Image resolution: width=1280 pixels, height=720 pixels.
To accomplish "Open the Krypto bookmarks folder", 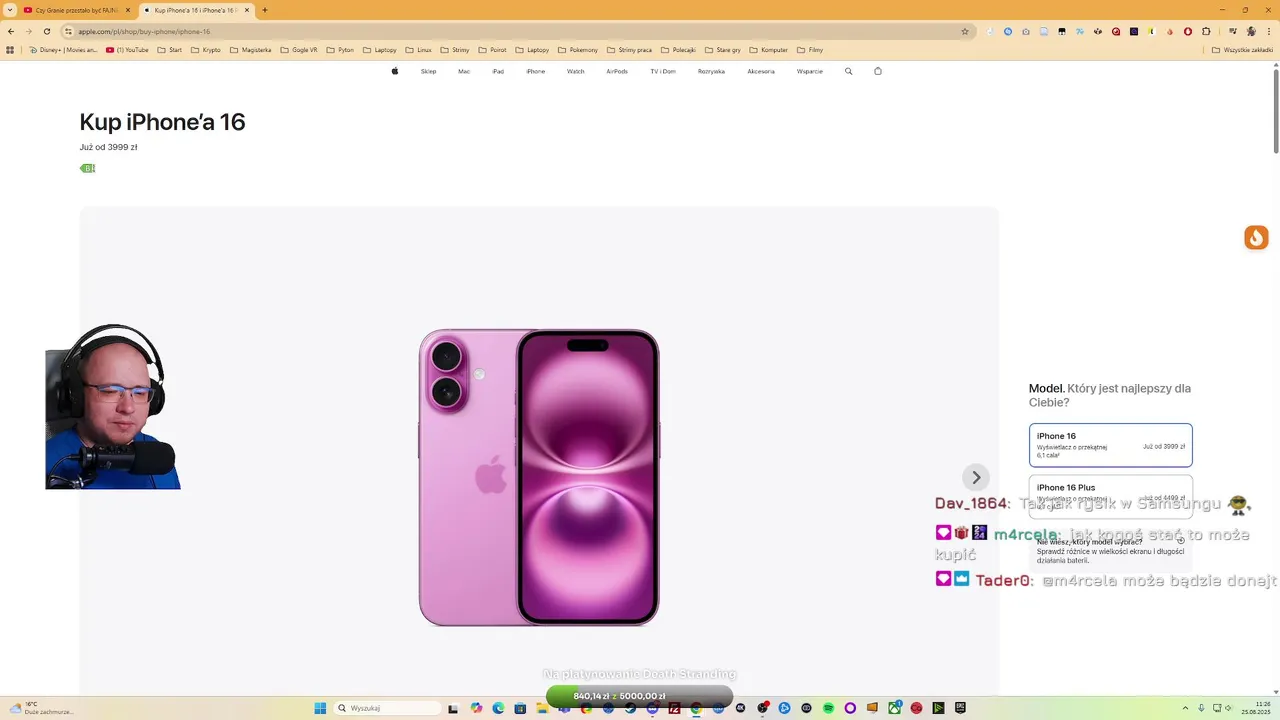I will tap(206, 49).
